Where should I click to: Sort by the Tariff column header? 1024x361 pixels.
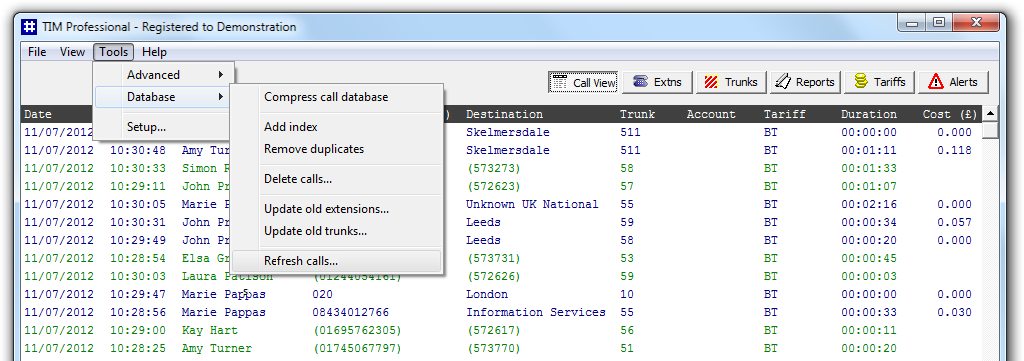(x=784, y=114)
